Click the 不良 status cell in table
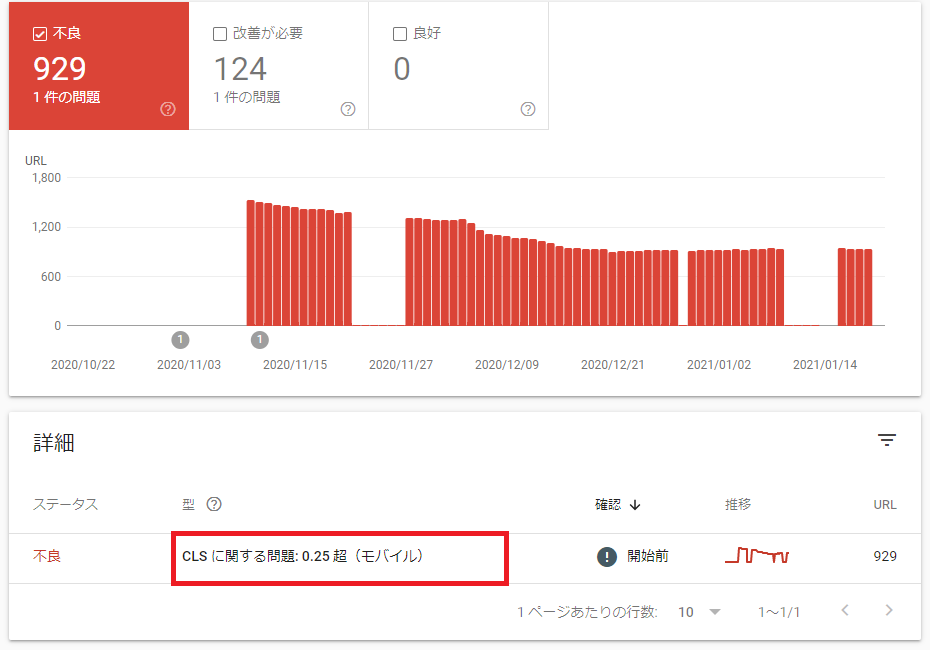This screenshot has width=930, height=650. [47, 556]
